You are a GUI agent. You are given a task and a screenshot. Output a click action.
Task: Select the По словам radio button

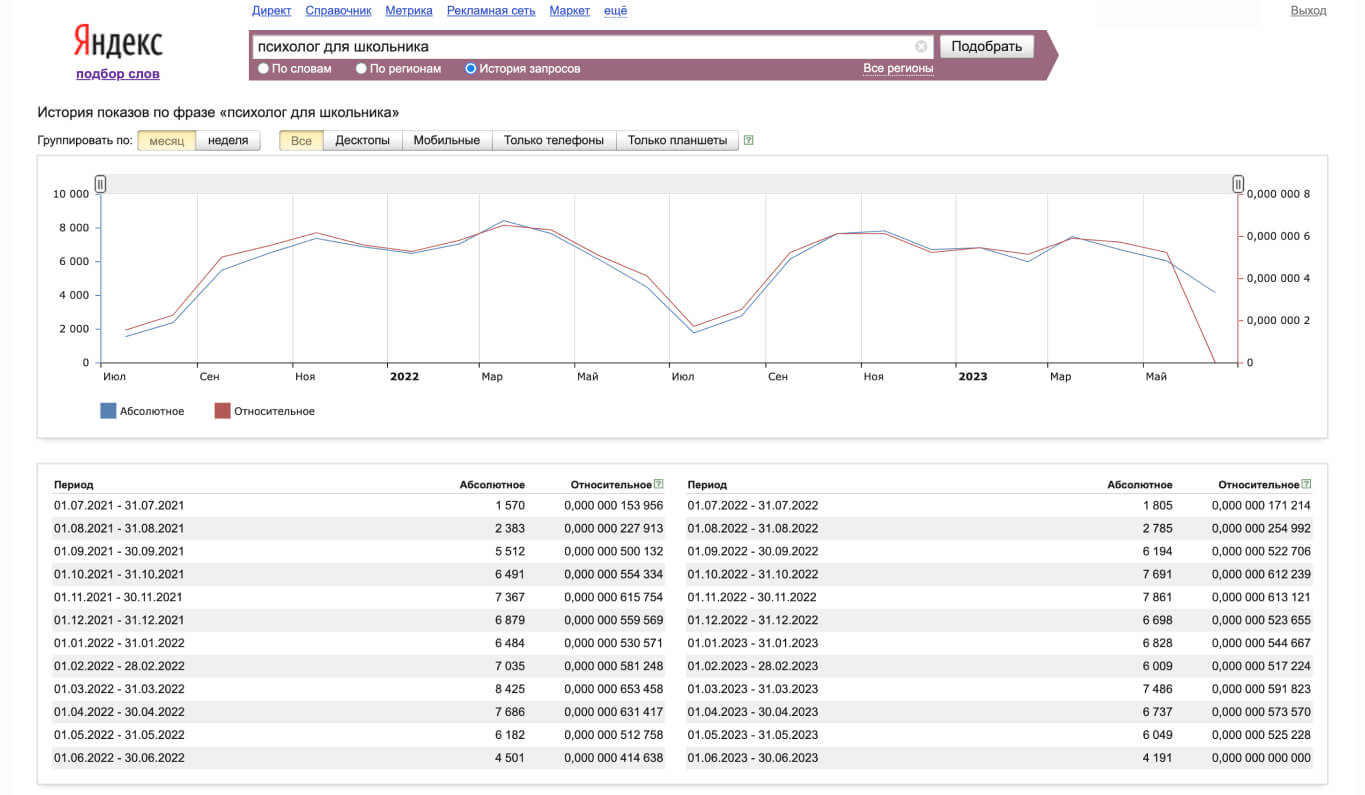(x=263, y=69)
